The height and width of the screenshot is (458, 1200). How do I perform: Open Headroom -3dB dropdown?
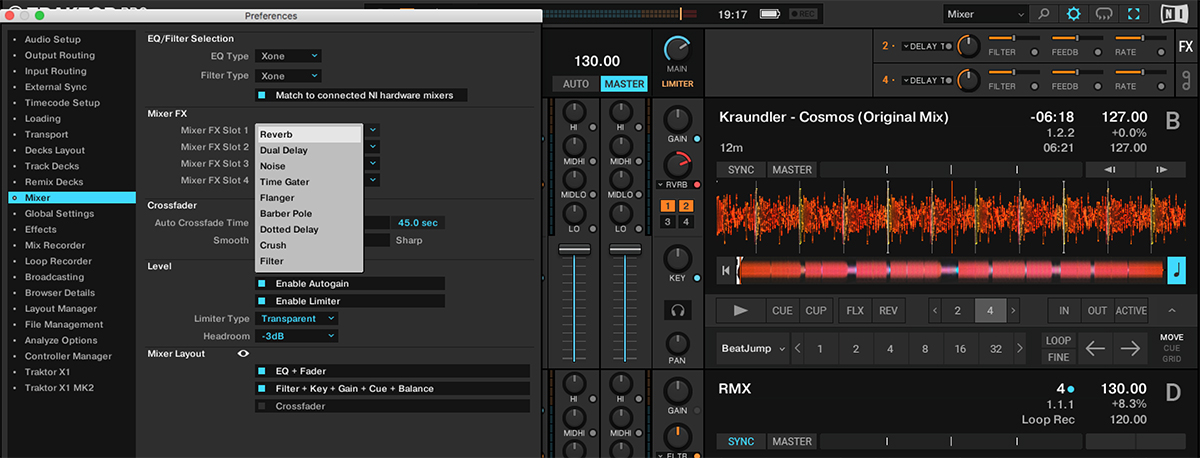click(296, 337)
